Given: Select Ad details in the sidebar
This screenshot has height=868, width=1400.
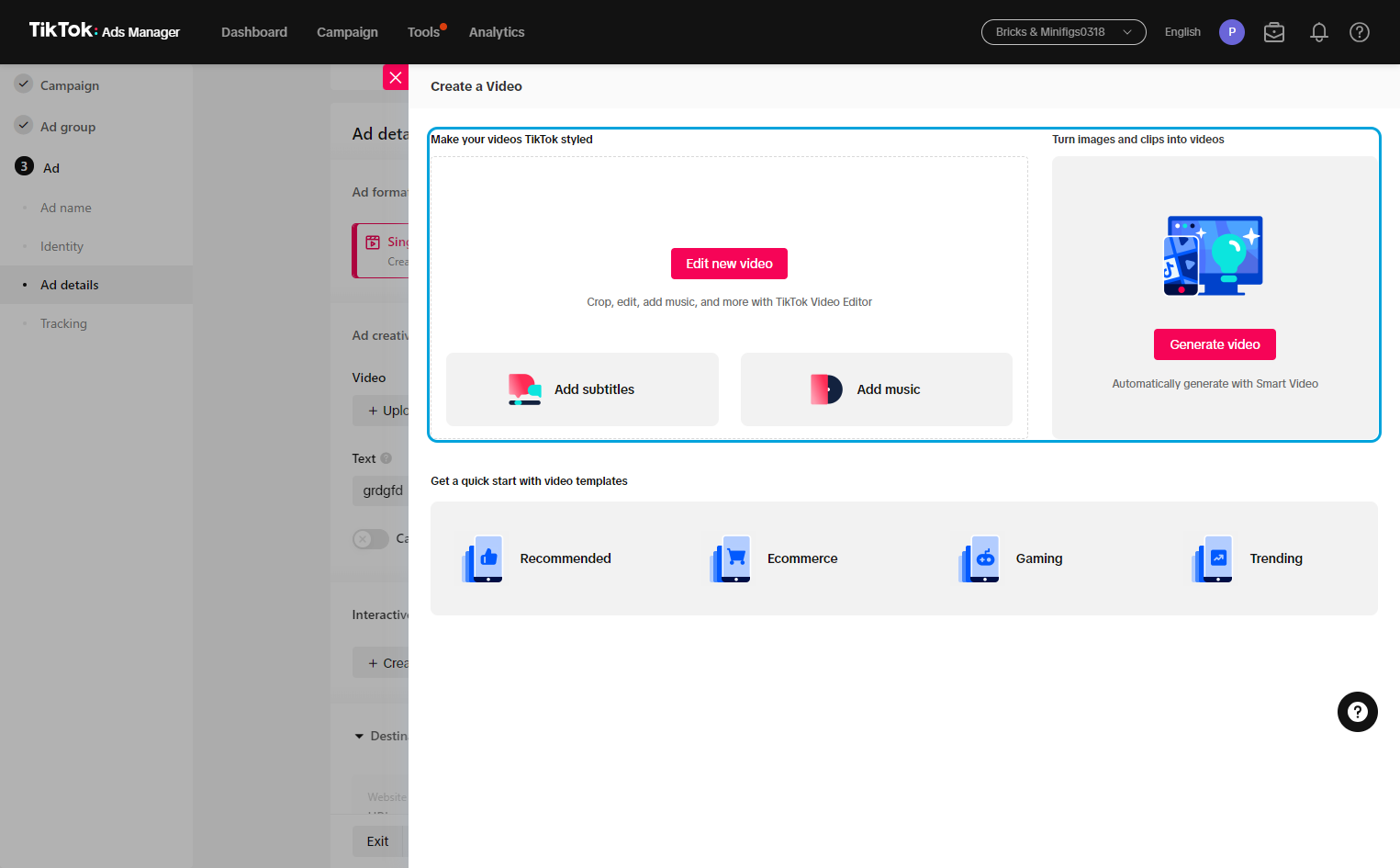Looking at the screenshot, I should pyautogui.click(x=96, y=285).
